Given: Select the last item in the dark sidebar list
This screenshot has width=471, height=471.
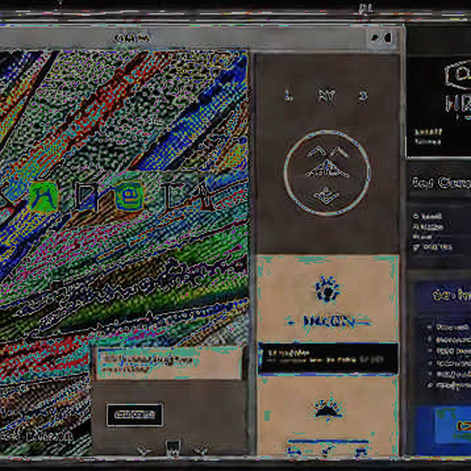Looking at the screenshot, I should pyautogui.click(x=433, y=247).
